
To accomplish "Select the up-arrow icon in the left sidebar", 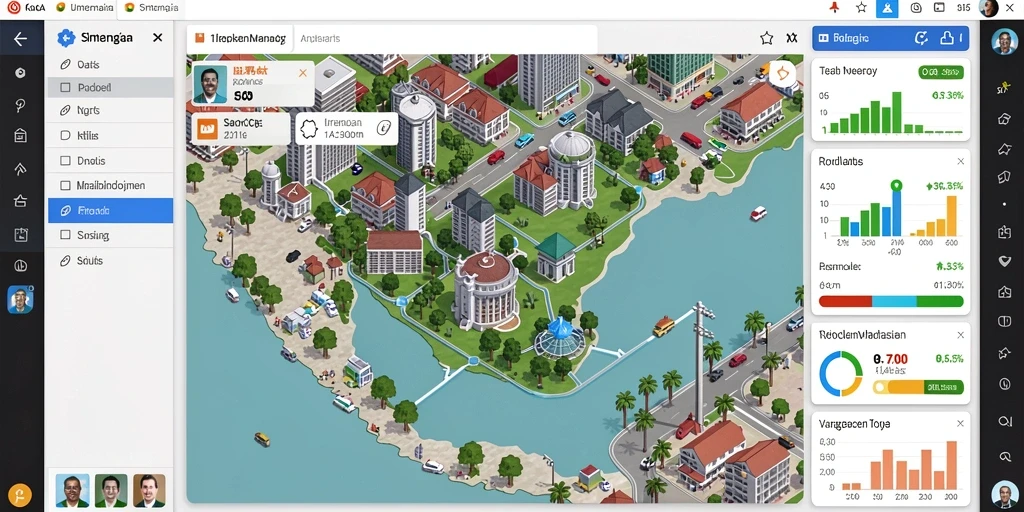I will click(20, 169).
